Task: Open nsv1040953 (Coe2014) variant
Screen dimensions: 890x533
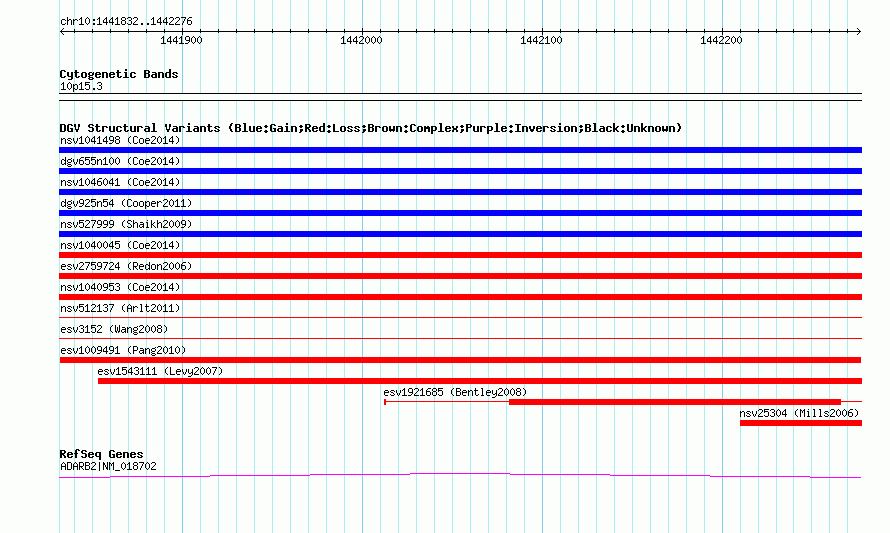Action: 120,287
